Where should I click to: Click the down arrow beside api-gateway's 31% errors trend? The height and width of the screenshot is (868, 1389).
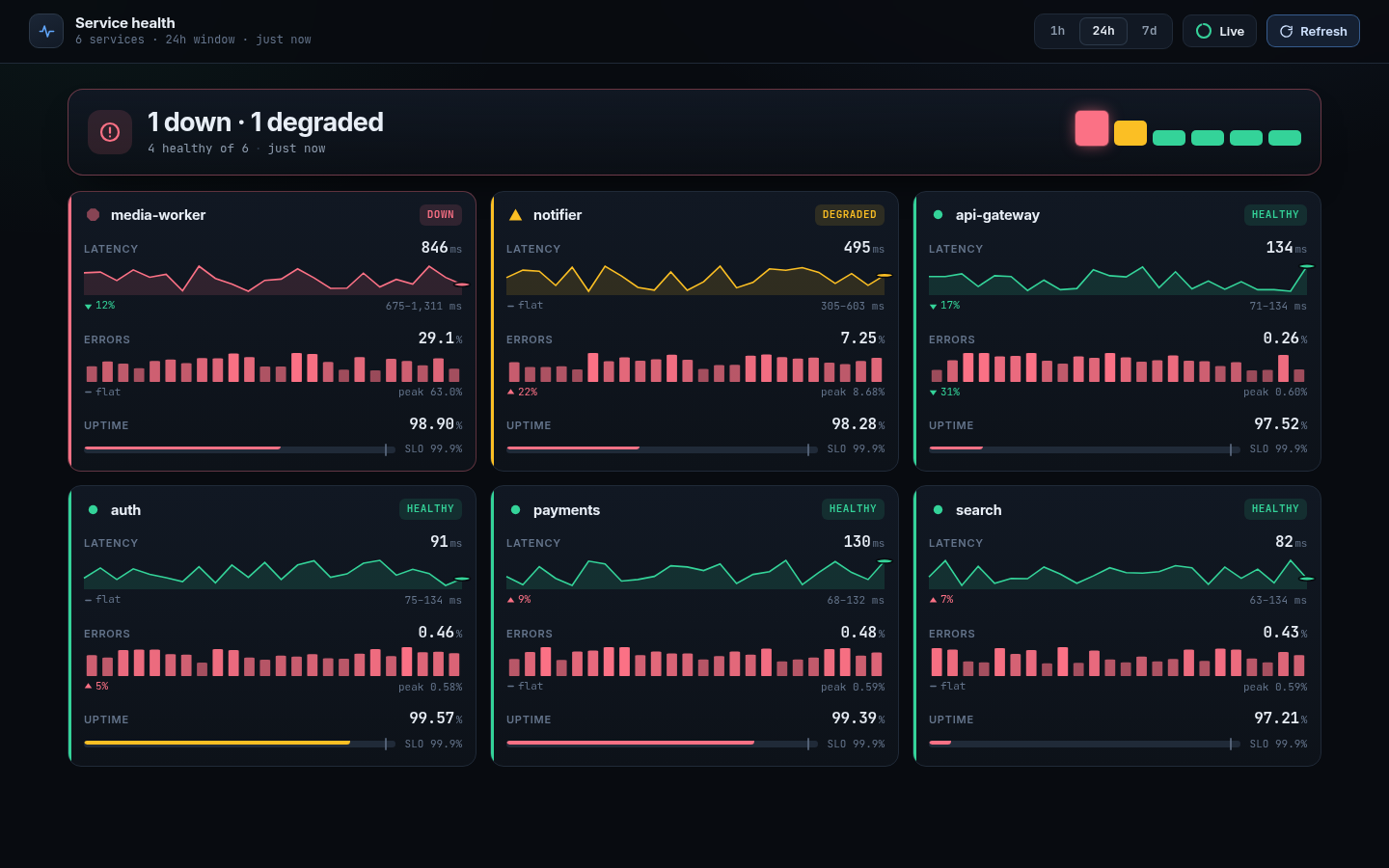[x=933, y=393]
